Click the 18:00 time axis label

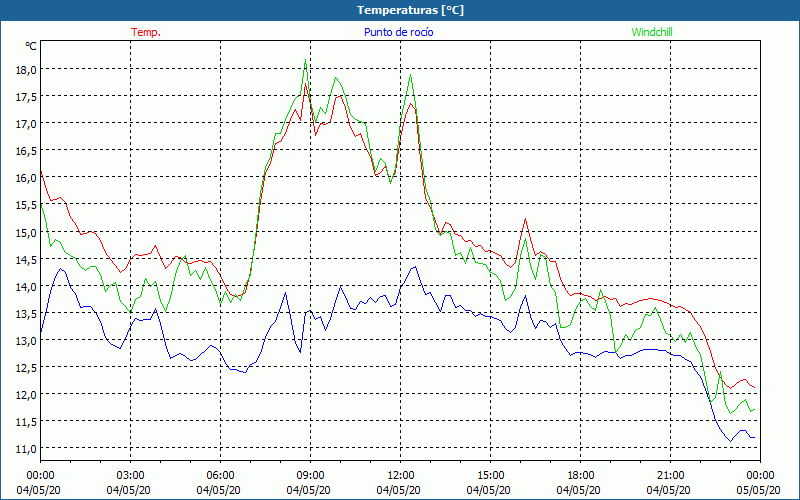(581, 476)
